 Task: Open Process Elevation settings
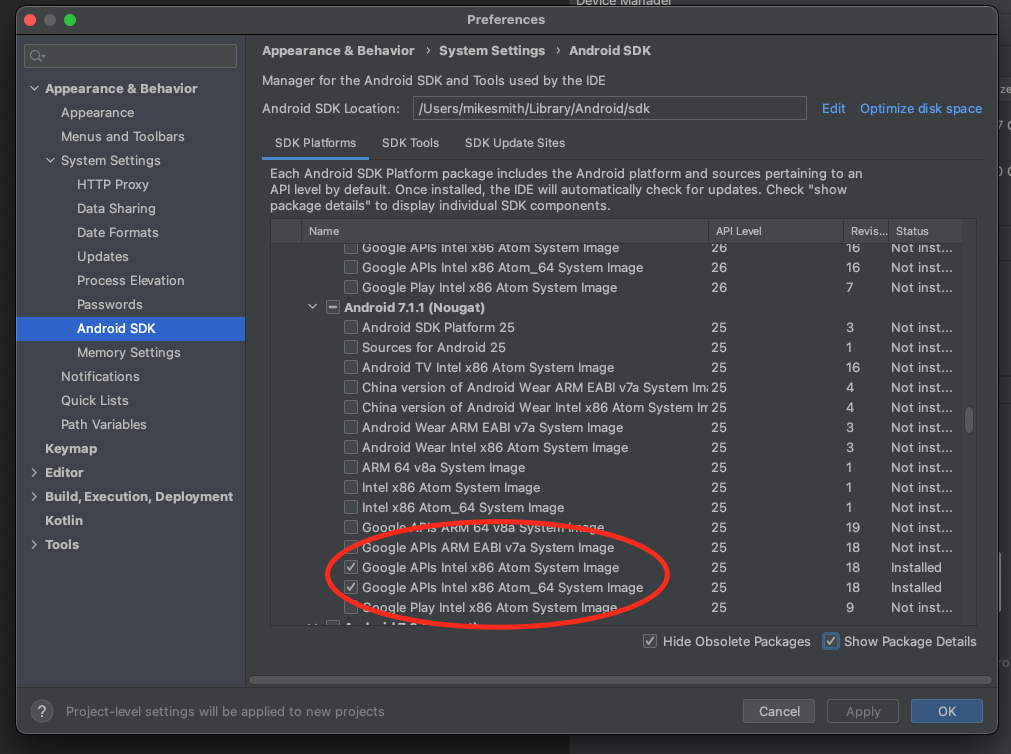(130, 281)
